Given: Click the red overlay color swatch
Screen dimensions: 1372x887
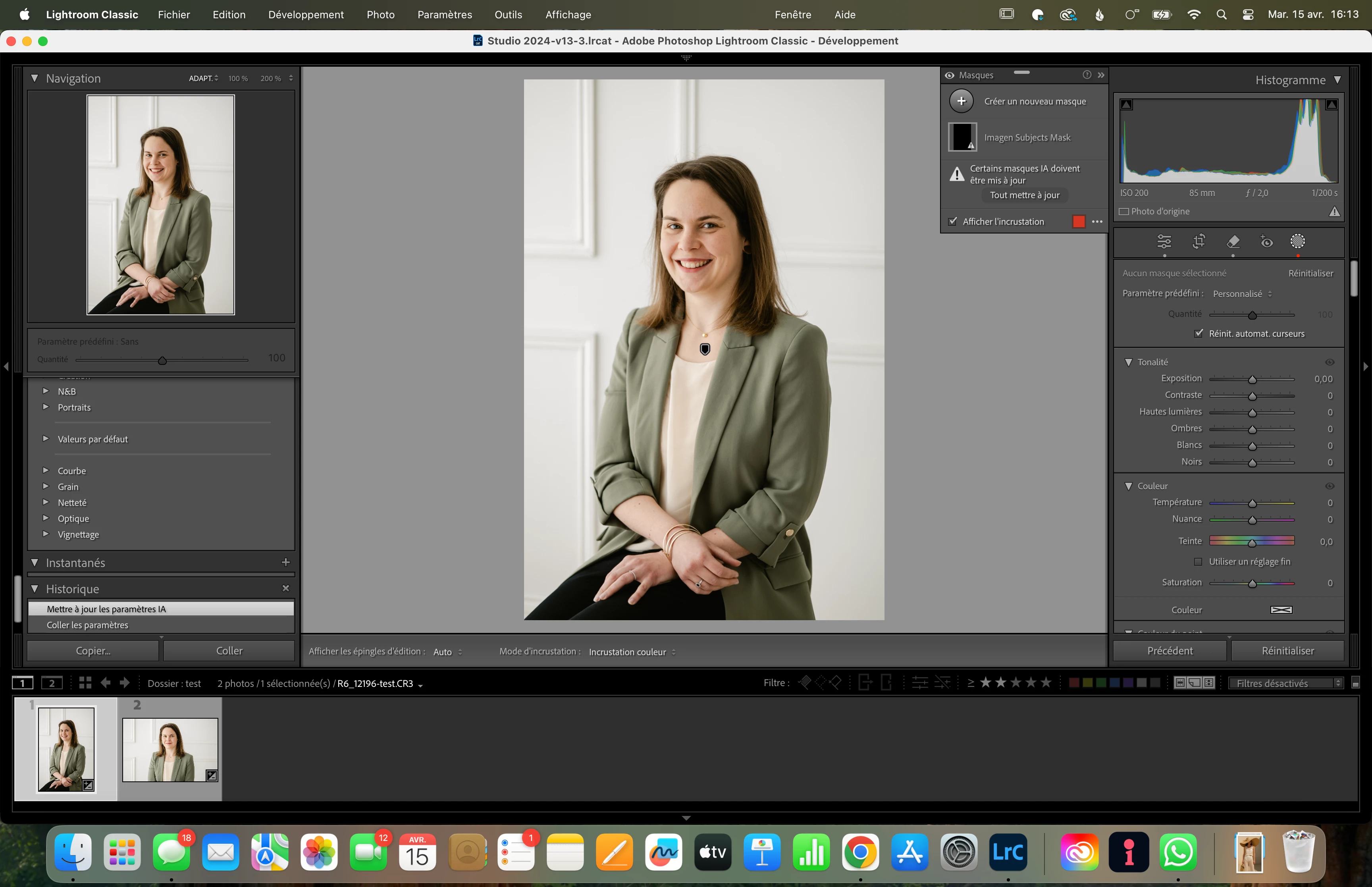Looking at the screenshot, I should pos(1079,222).
